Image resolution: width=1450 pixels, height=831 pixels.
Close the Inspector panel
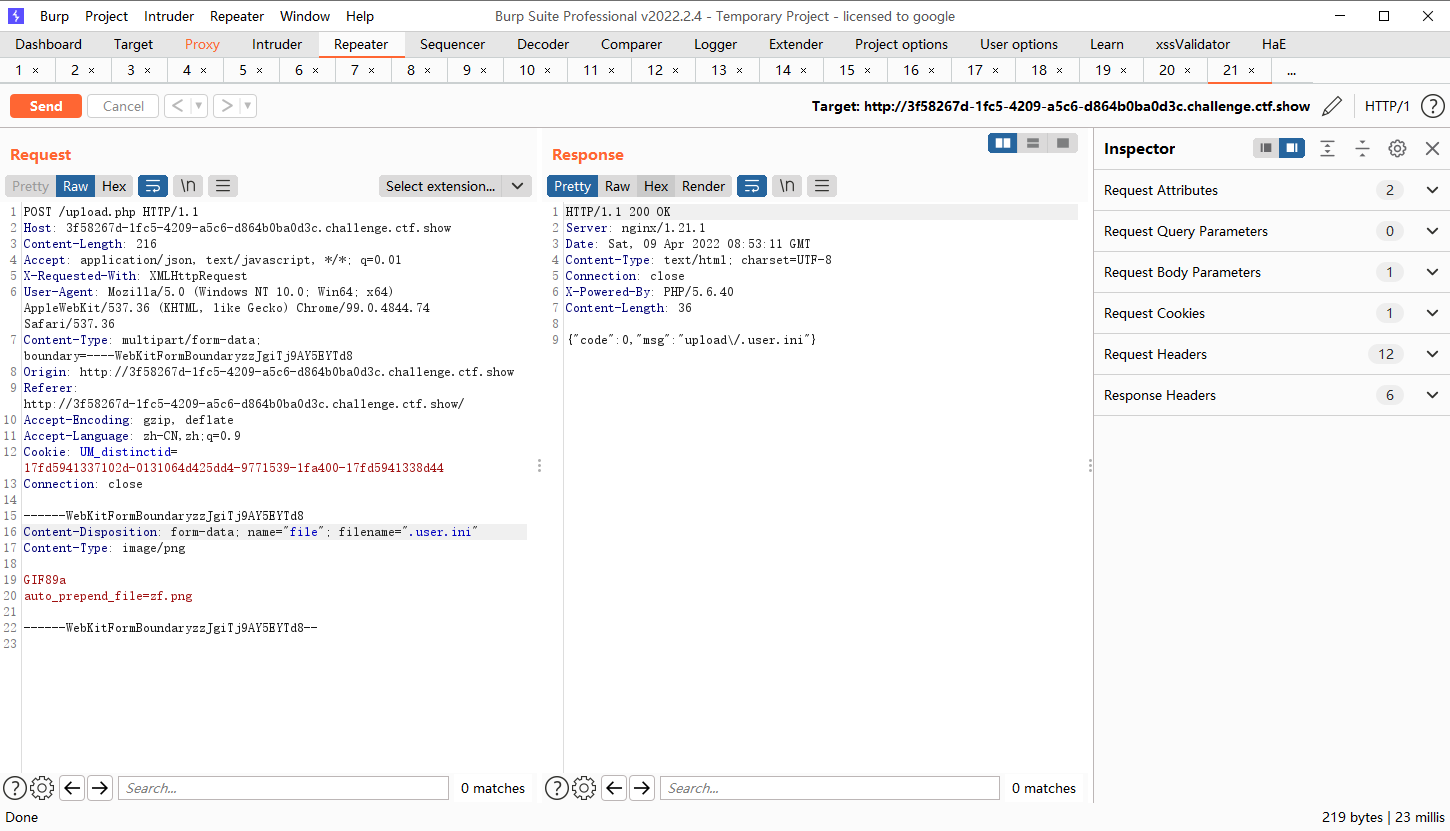point(1432,148)
